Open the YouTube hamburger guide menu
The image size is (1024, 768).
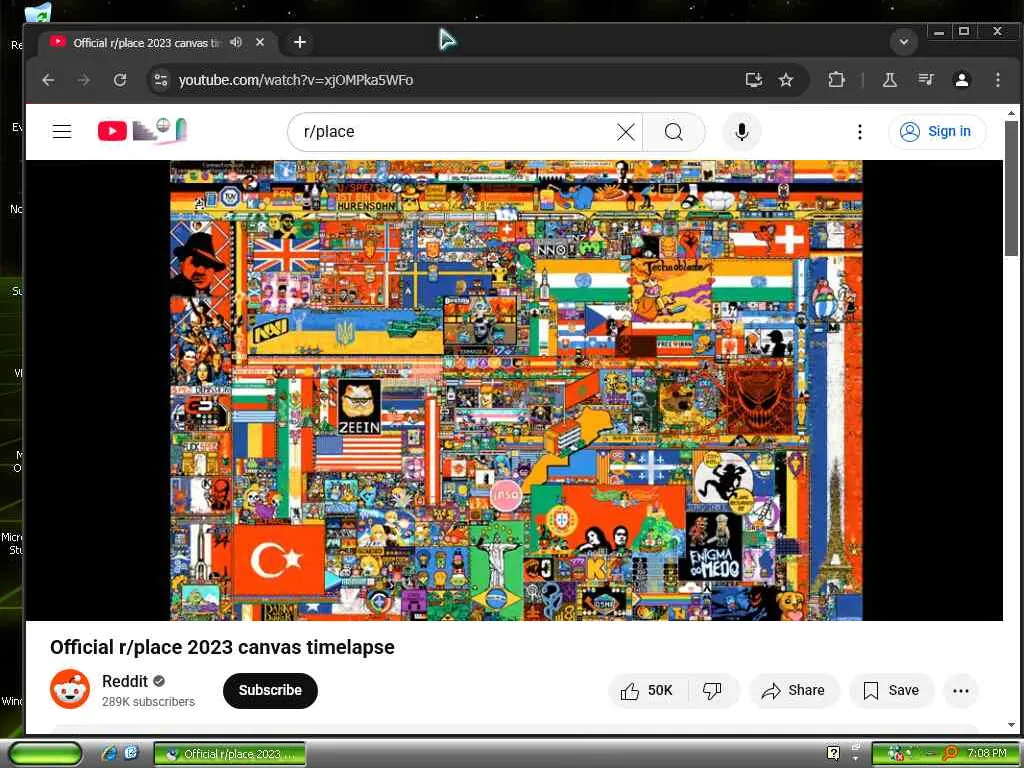(62, 131)
